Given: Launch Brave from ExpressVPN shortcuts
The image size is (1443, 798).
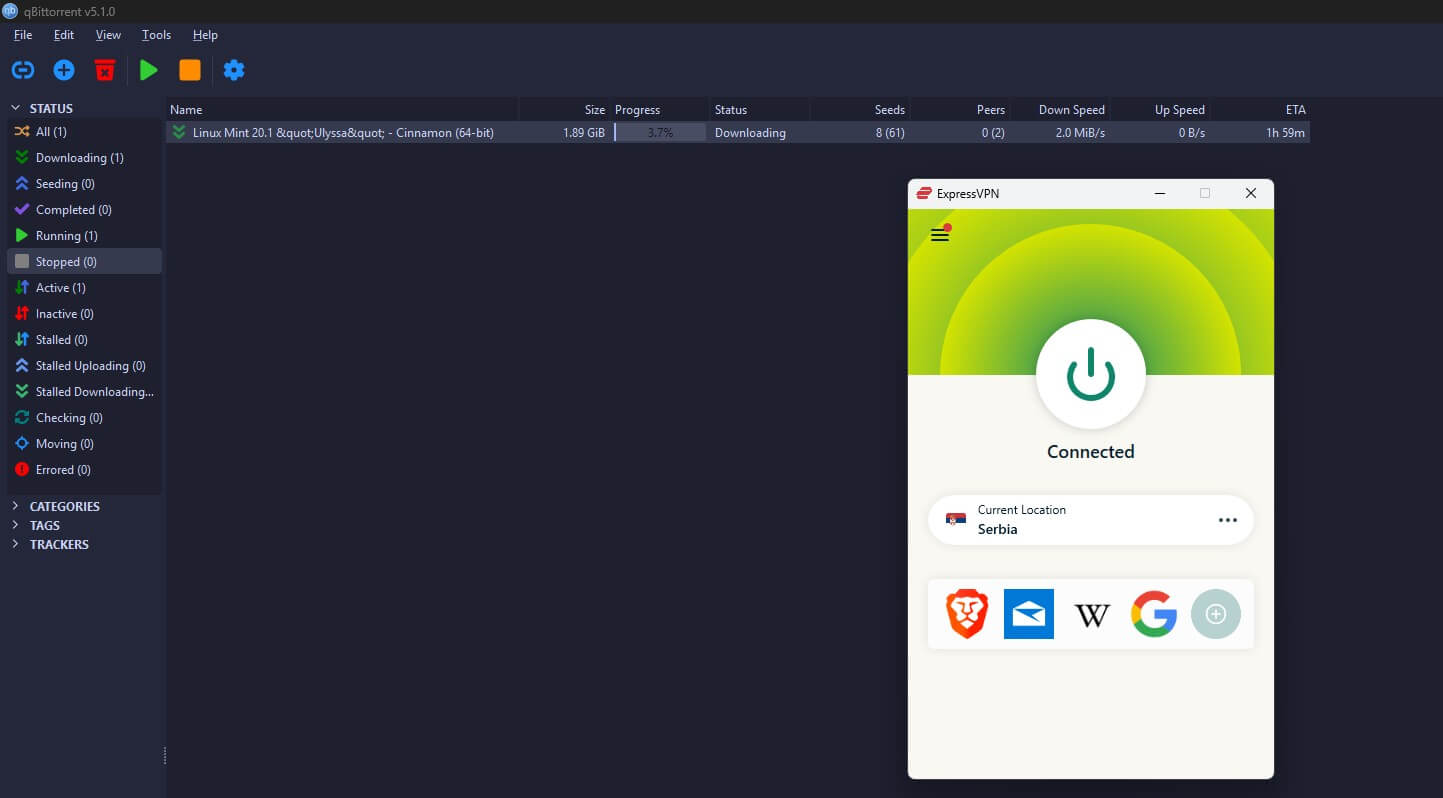Looking at the screenshot, I should click(x=966, y=614).
